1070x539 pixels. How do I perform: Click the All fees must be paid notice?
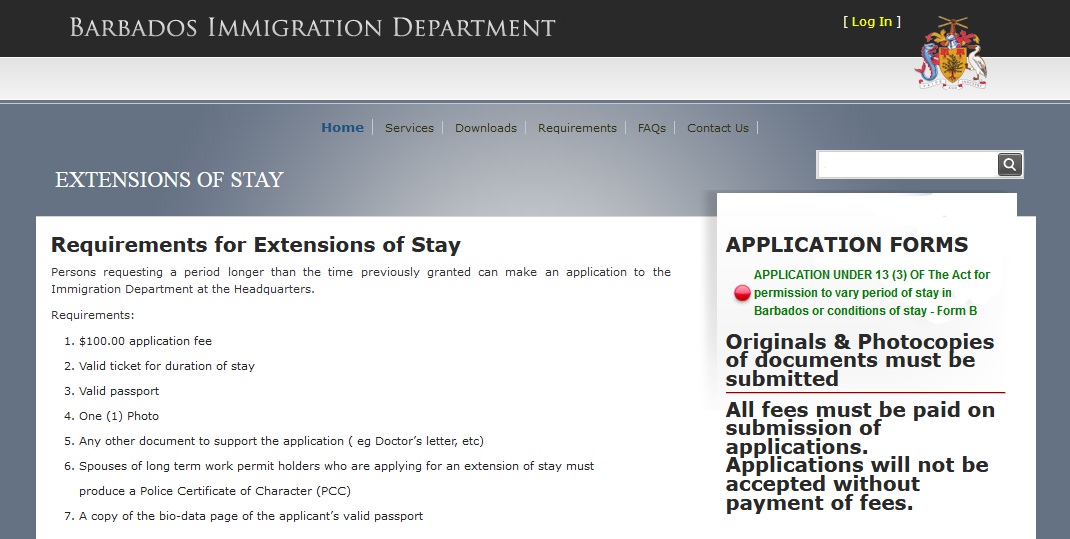tap(859, 456)
